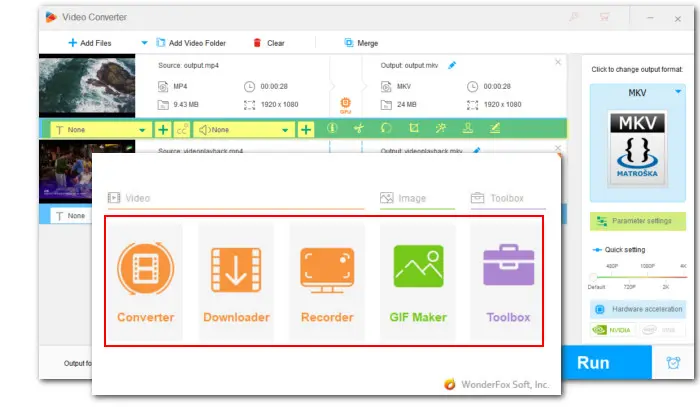Open second row subtitle None selector
Viewport: 700px width, 407px height.
tap(71, 216)
